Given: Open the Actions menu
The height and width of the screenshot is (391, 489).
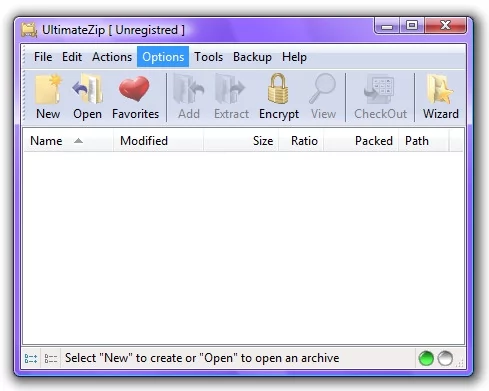Looking at the screenshot, I should 112,57.
